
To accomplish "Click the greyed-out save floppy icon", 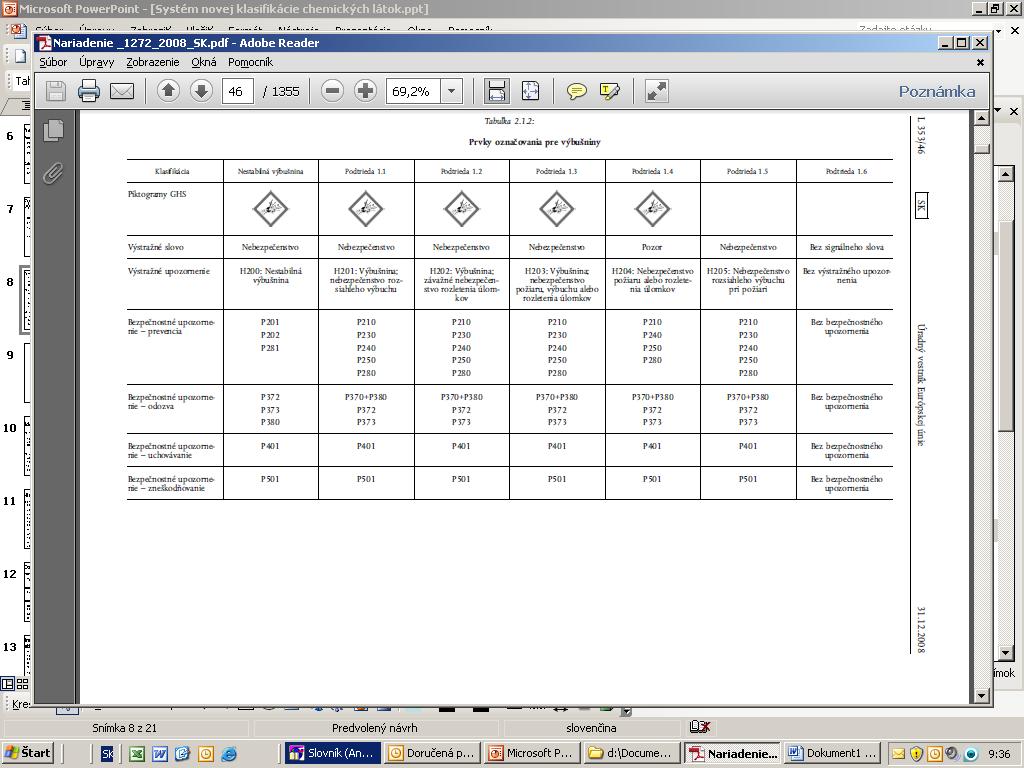I will click(56, 91).
